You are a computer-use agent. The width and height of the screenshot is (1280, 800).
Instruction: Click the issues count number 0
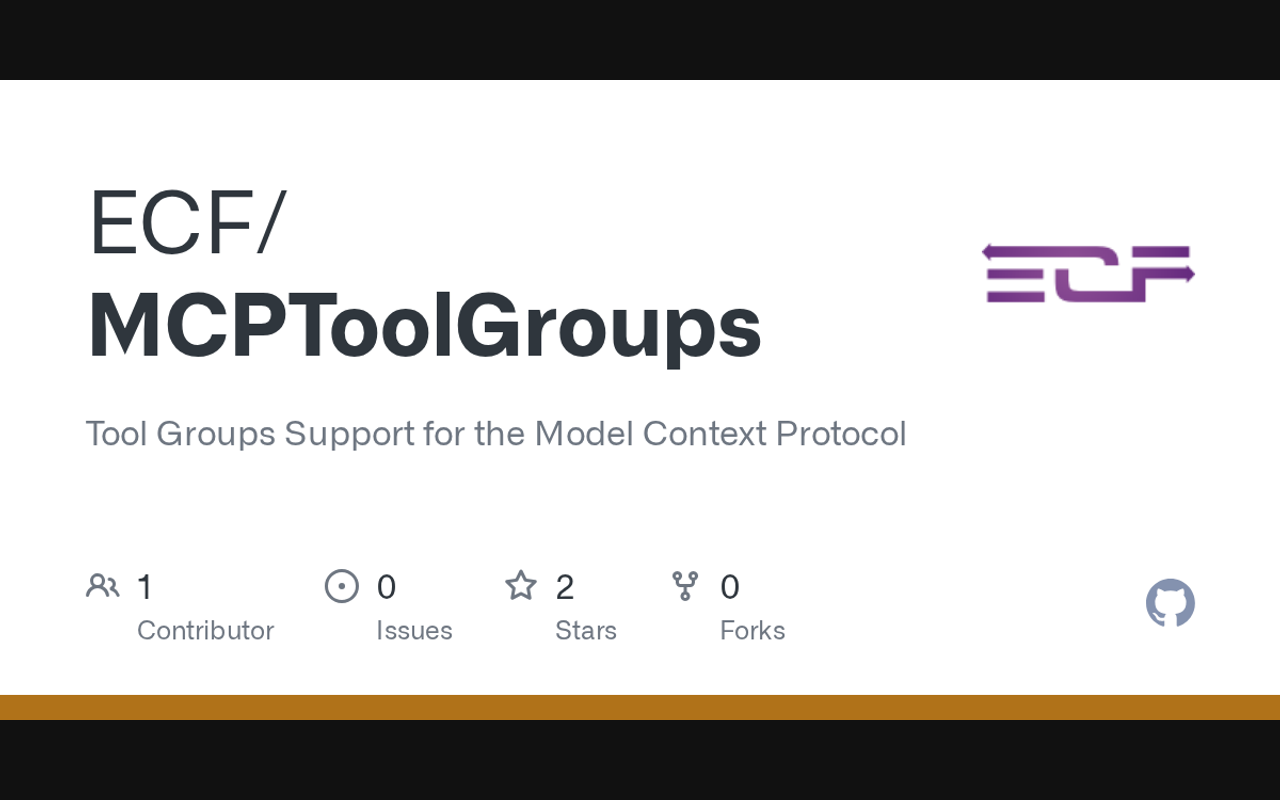[x=386, y=587]
